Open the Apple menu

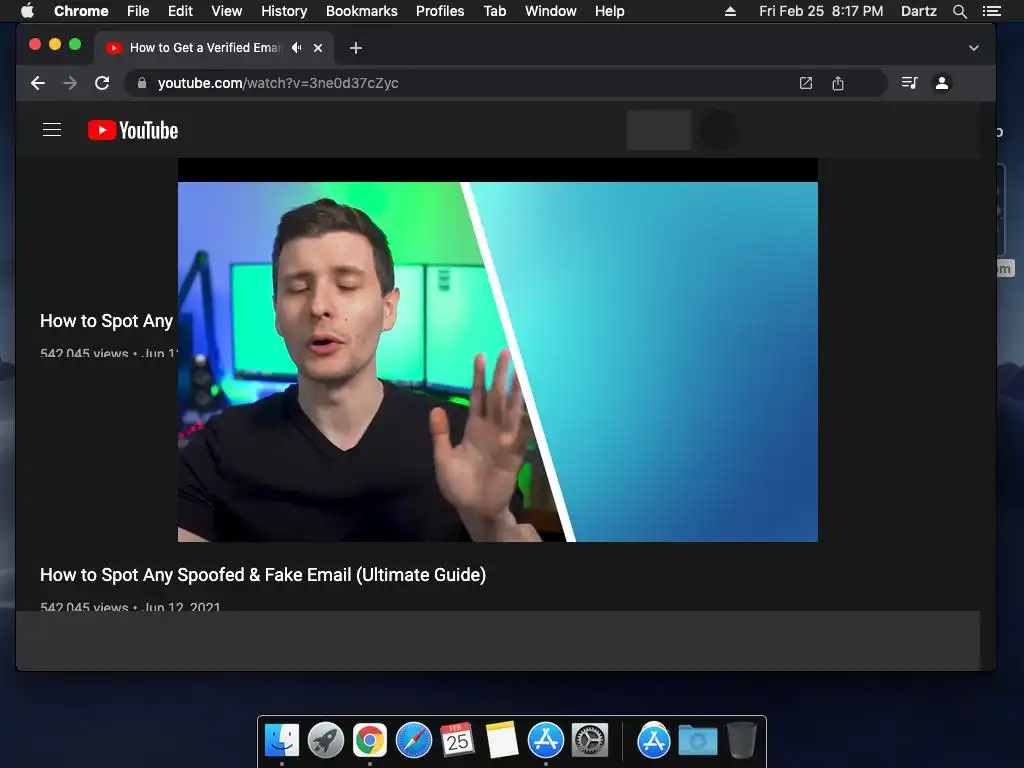point(27,11)
